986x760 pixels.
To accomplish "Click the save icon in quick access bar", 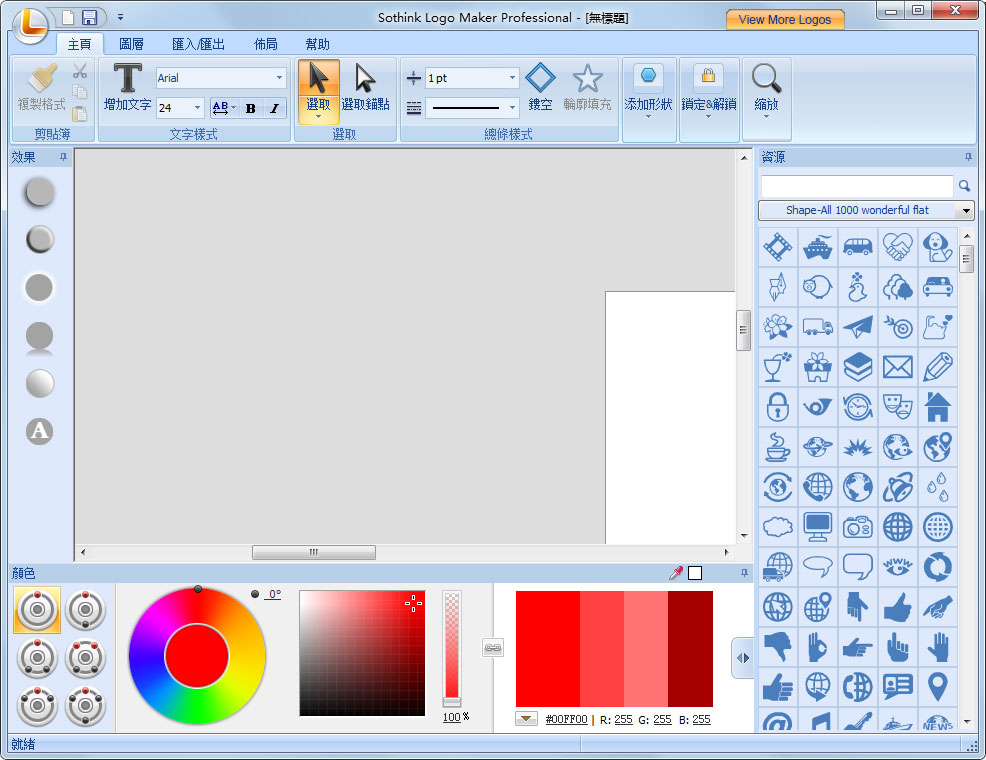I will point(90,17).
